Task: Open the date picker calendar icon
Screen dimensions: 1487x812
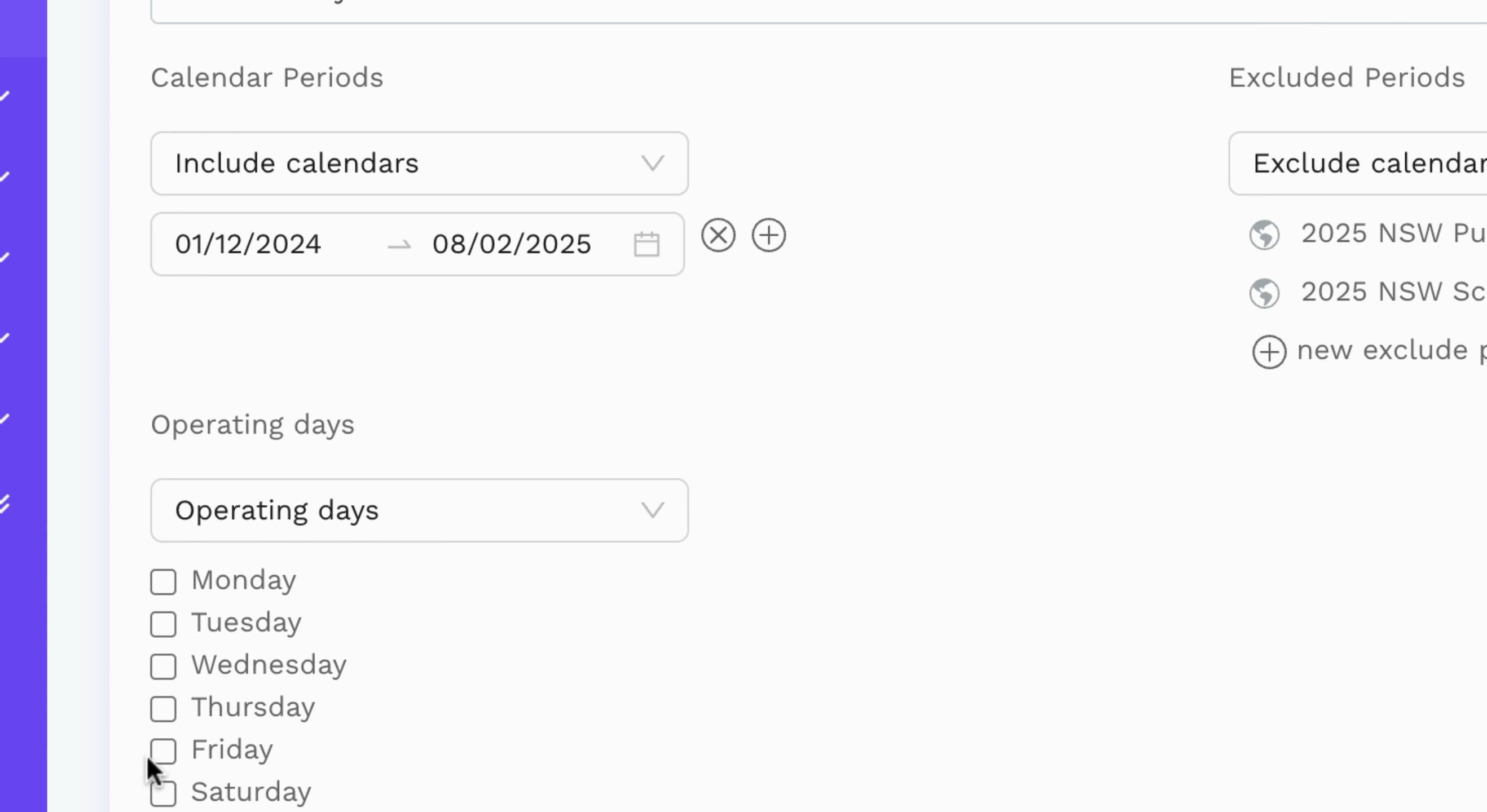Action: 646,244
